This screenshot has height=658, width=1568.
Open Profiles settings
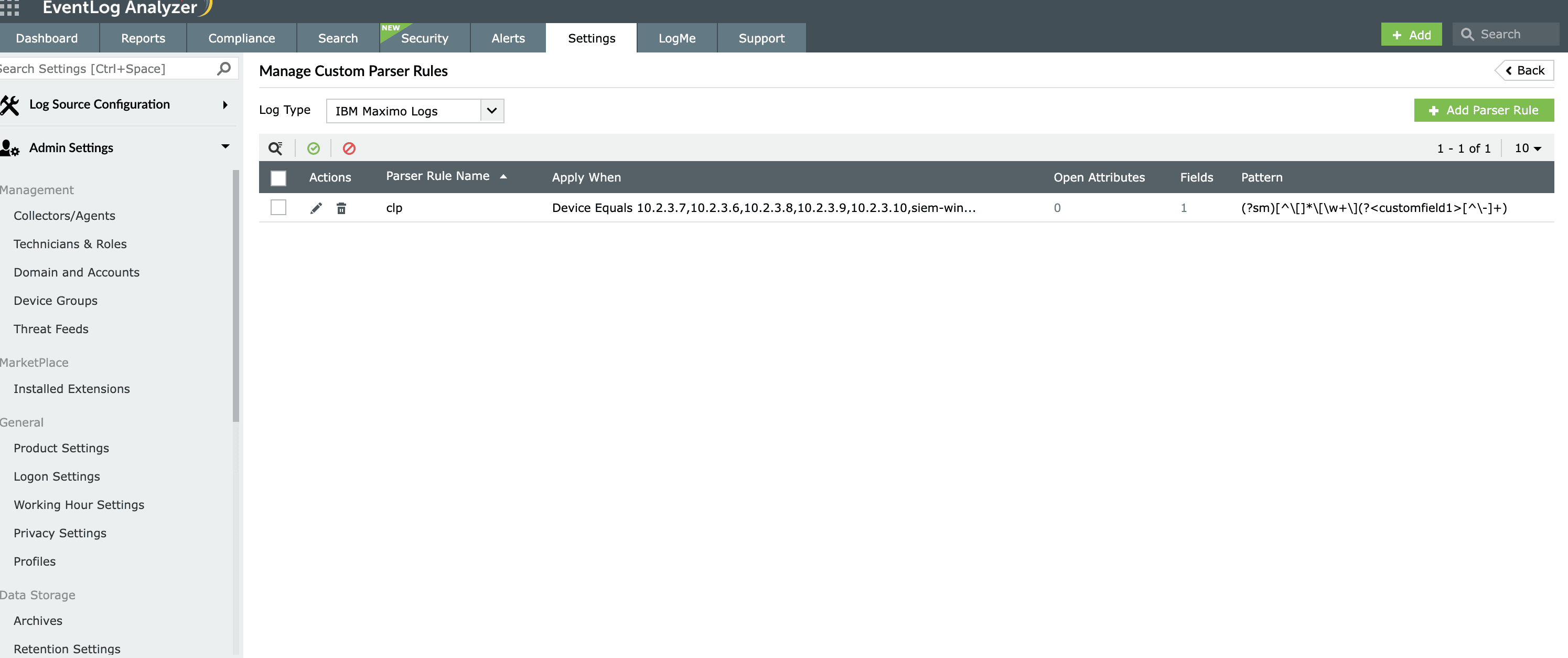[35, 561]
